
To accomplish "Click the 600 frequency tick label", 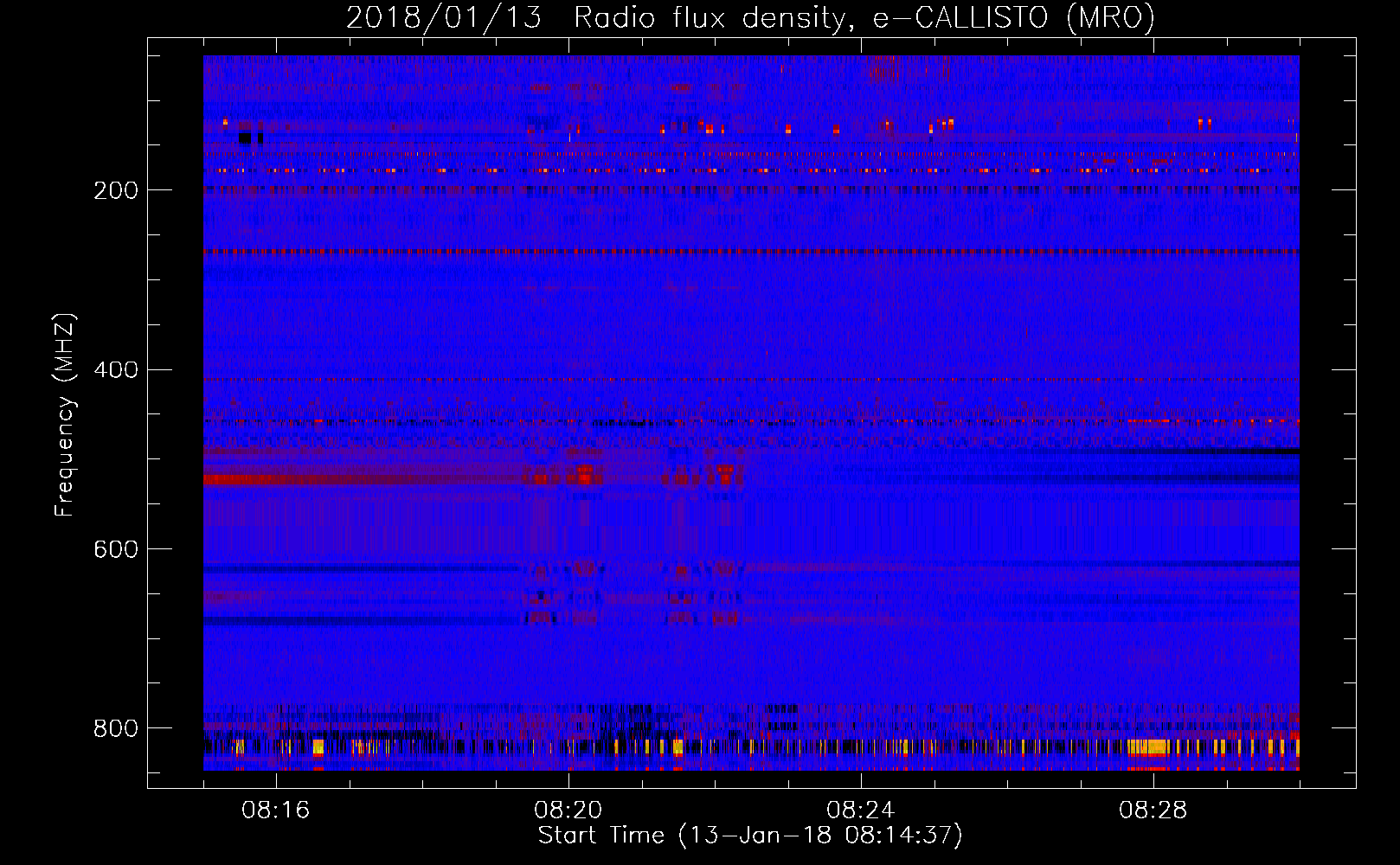I will [116, 550].
